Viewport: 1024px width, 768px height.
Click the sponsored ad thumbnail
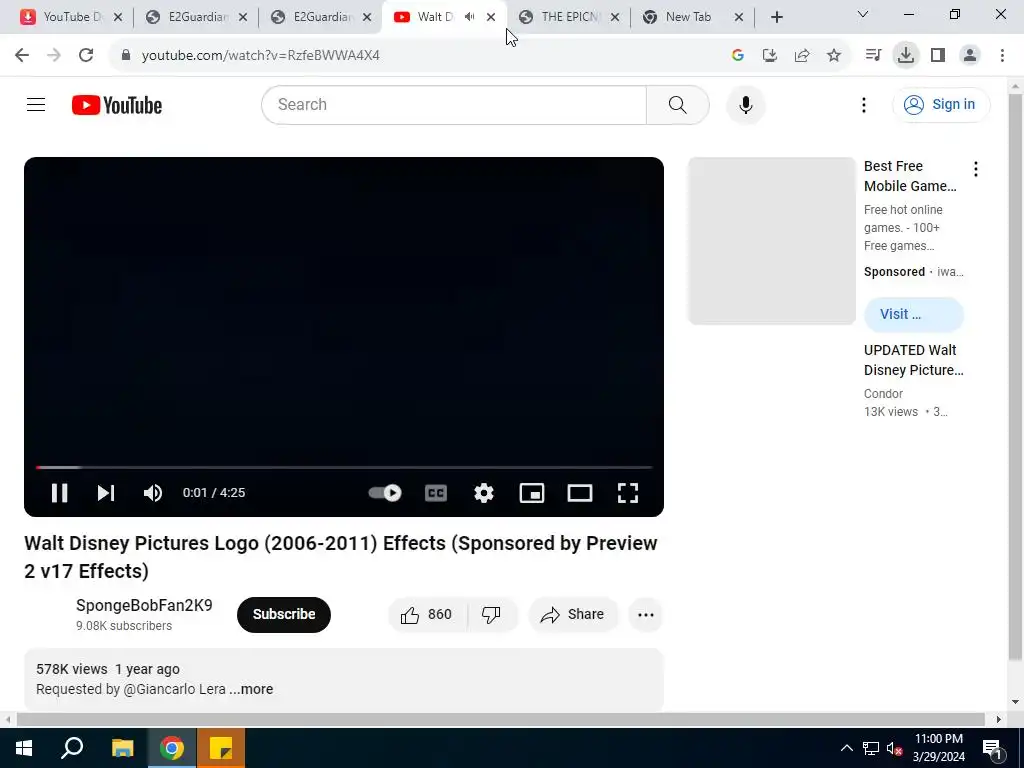[772, 241]
